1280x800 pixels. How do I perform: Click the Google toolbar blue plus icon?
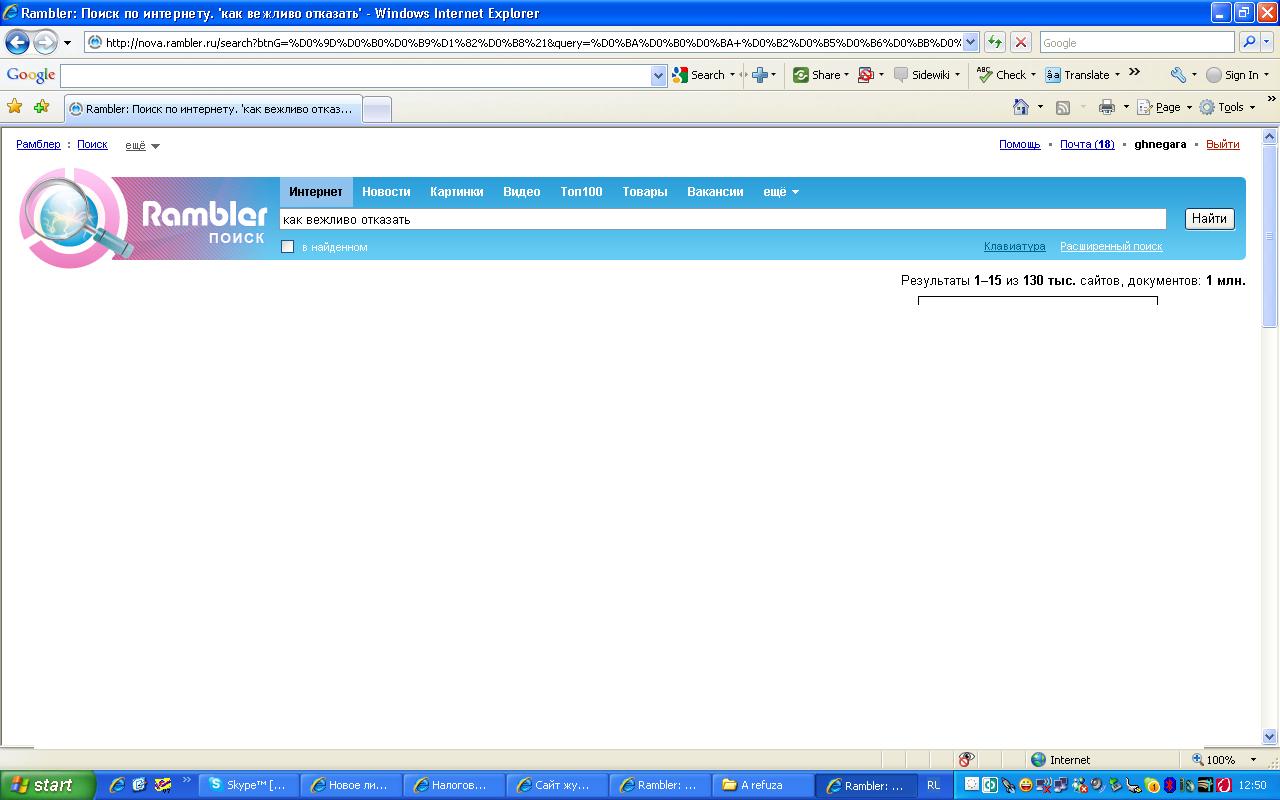[760, 75]
